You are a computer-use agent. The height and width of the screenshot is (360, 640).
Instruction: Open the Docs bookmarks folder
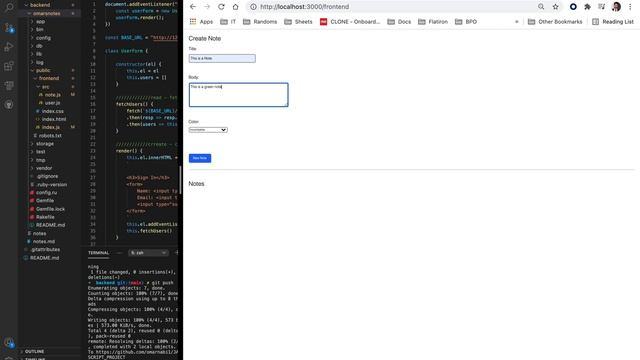399,22
